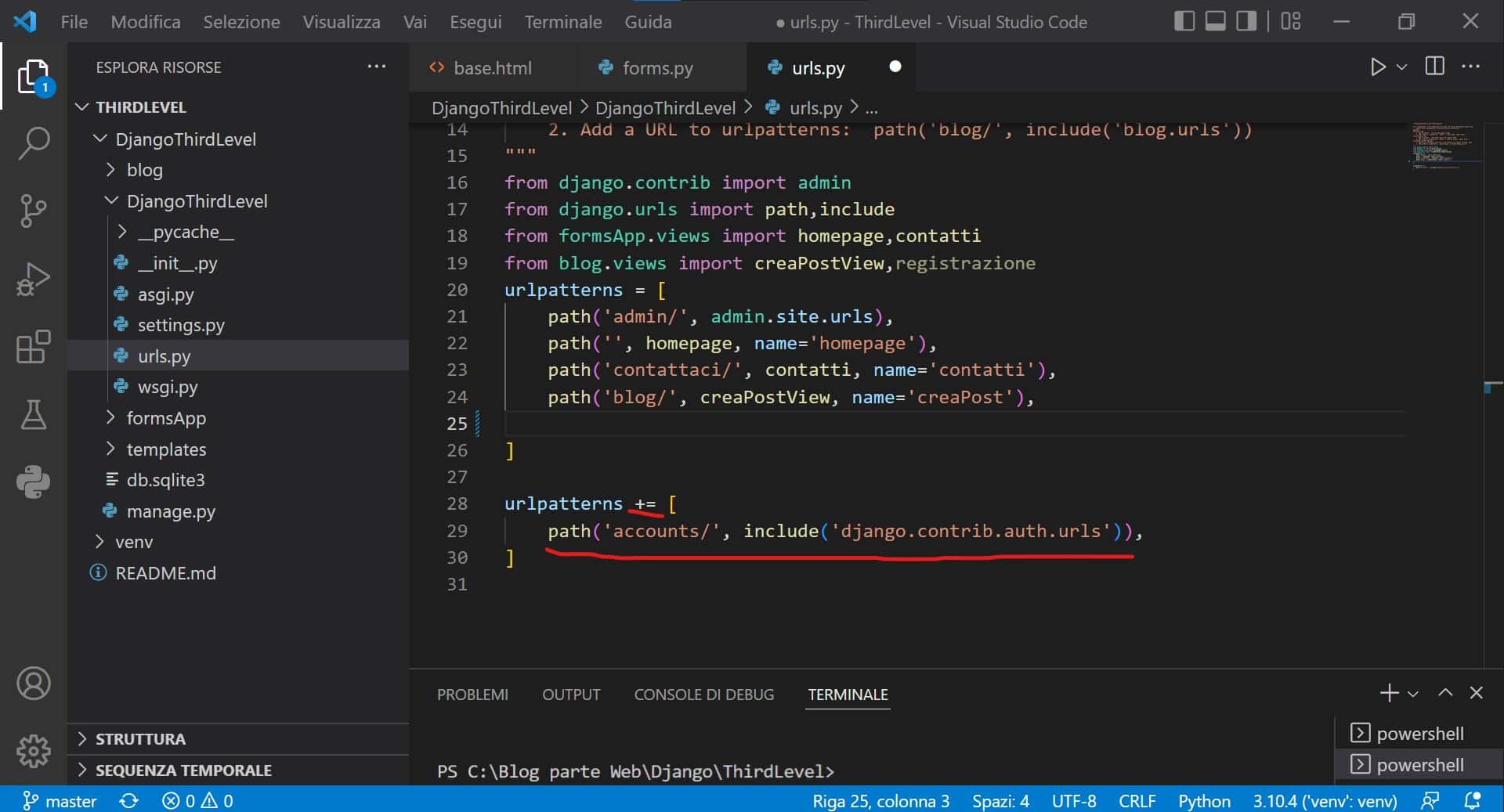This screenshot has width=1504, height=812.
Task: Open the Esegui menu
Action: click(475, 22)
